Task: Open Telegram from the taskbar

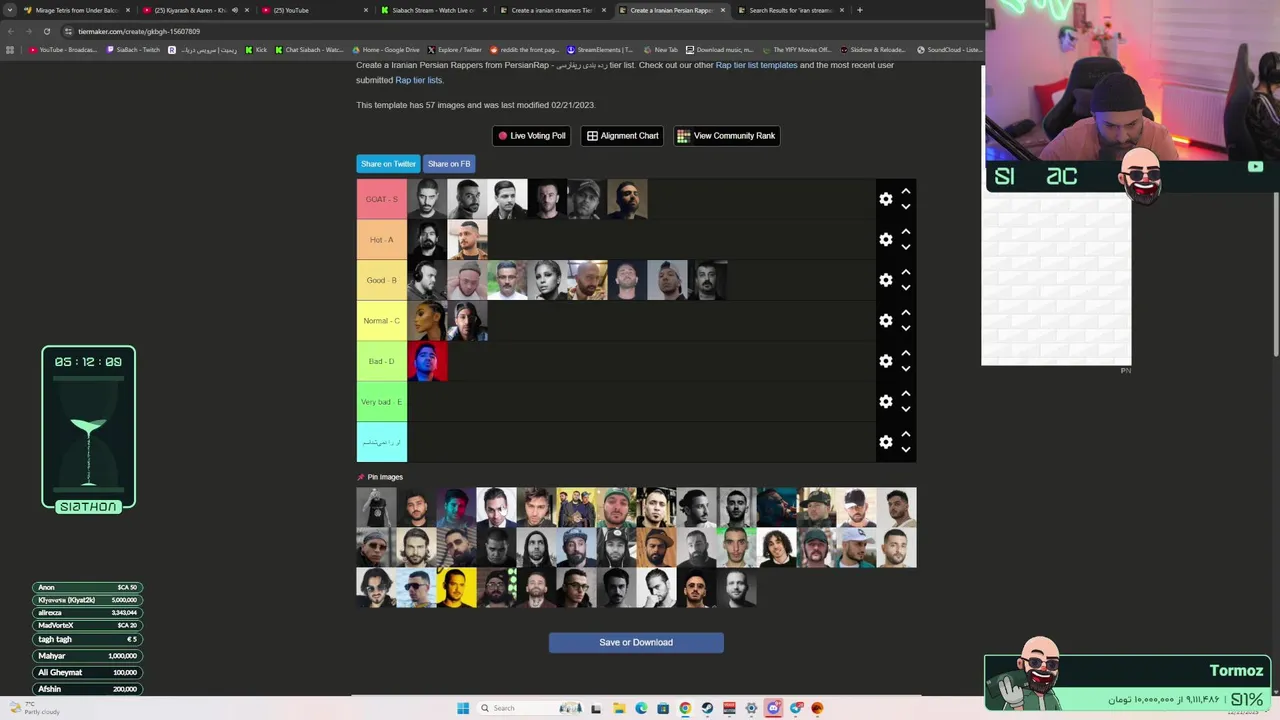Action: (x=795, y=708)
